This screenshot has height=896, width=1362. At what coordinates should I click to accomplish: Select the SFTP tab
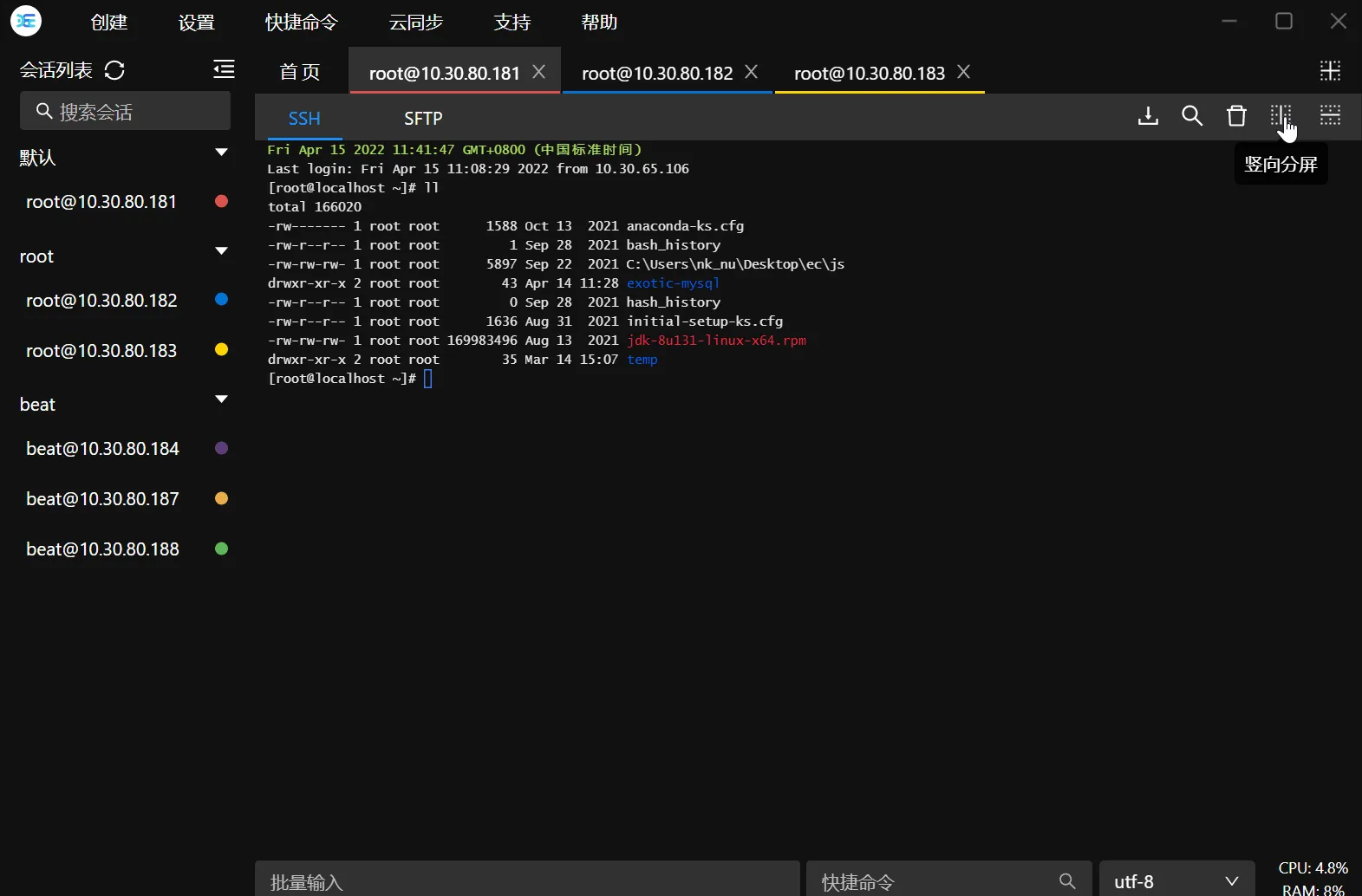(x=423, y=118)
